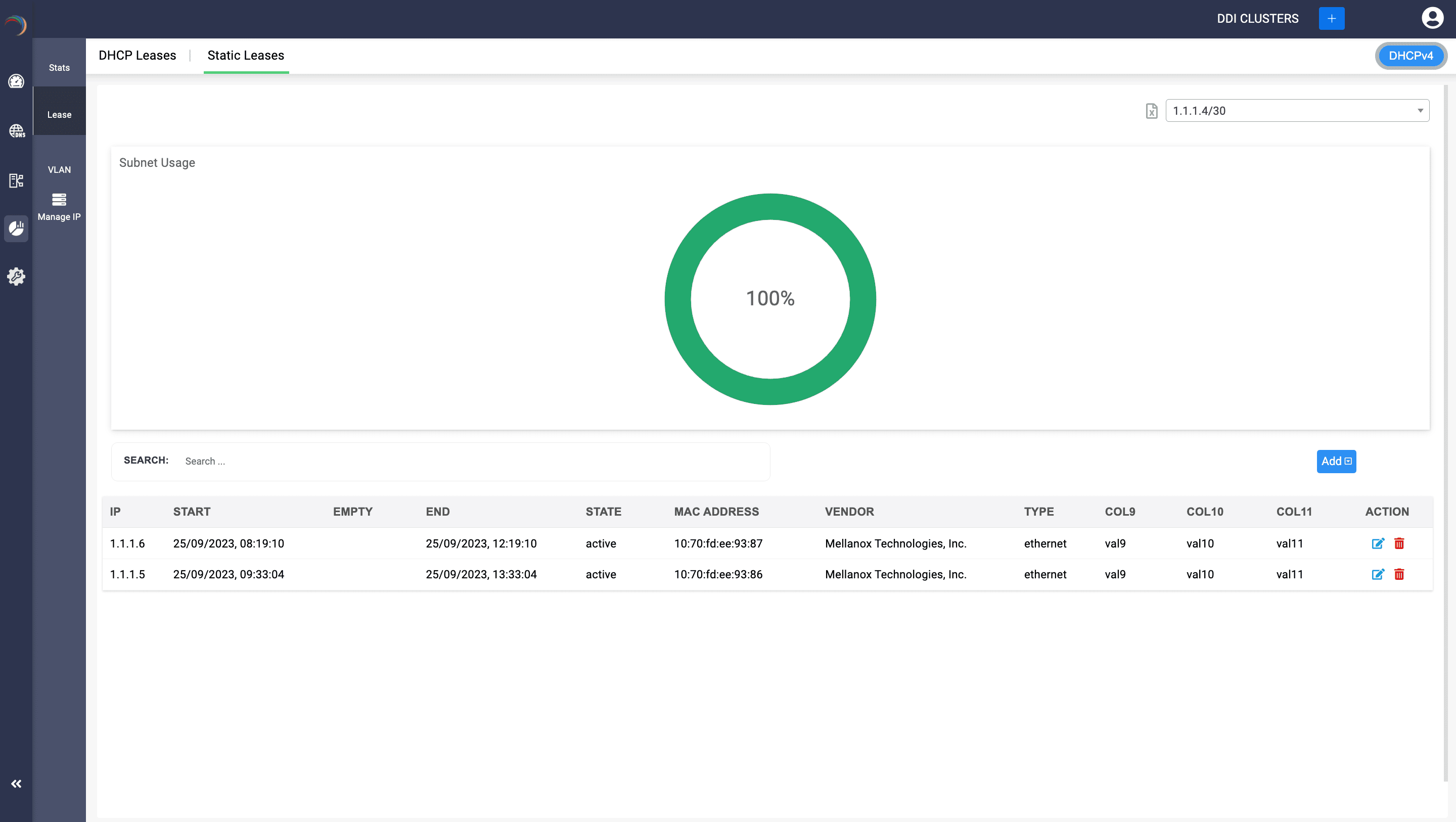Click the blue plus button near DDI CLUSTERS

1332,18
